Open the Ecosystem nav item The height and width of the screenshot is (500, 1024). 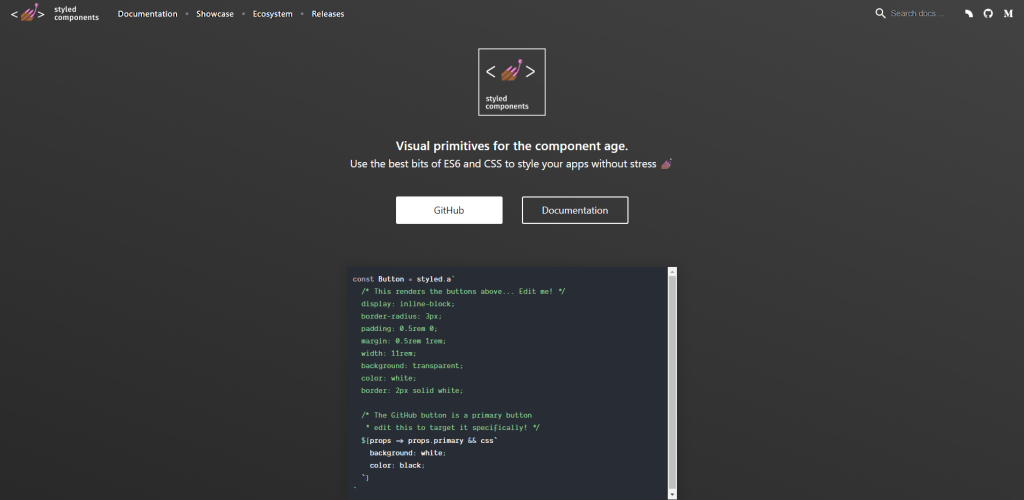pyautogui.click(x=272, y=14)
